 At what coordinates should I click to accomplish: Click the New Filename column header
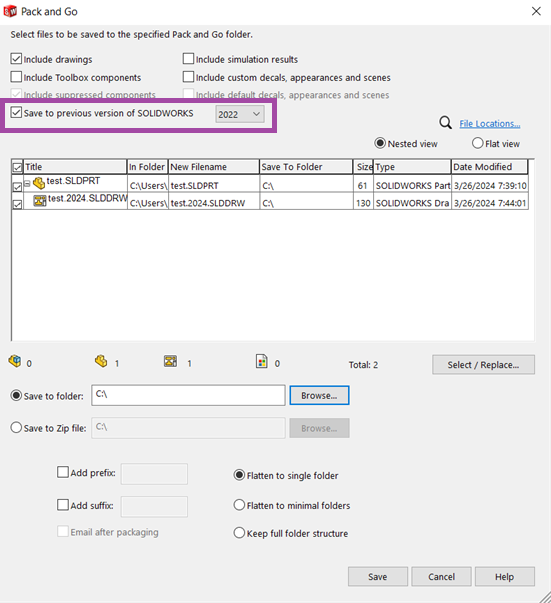coord(214,167)
